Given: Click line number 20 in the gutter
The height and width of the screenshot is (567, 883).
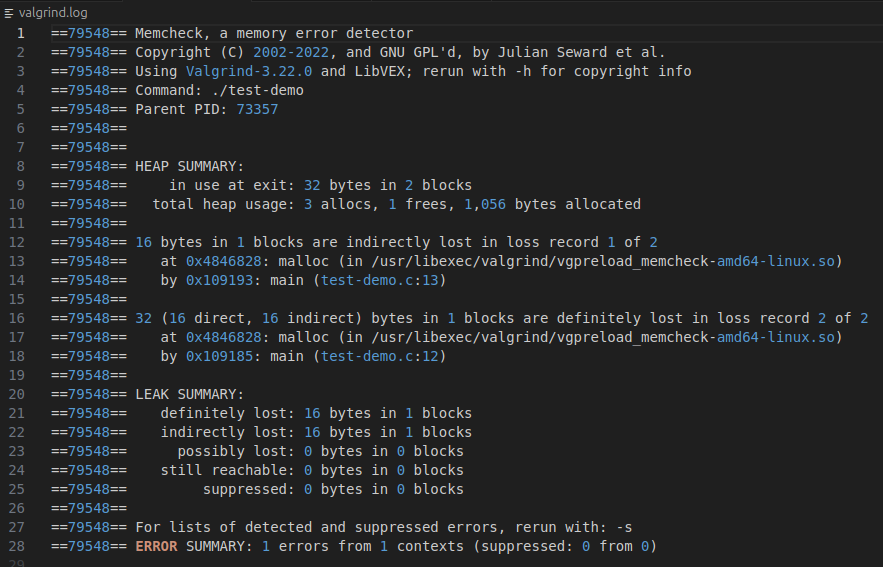Looking at the screenshot, I should [x=16, y=394].
